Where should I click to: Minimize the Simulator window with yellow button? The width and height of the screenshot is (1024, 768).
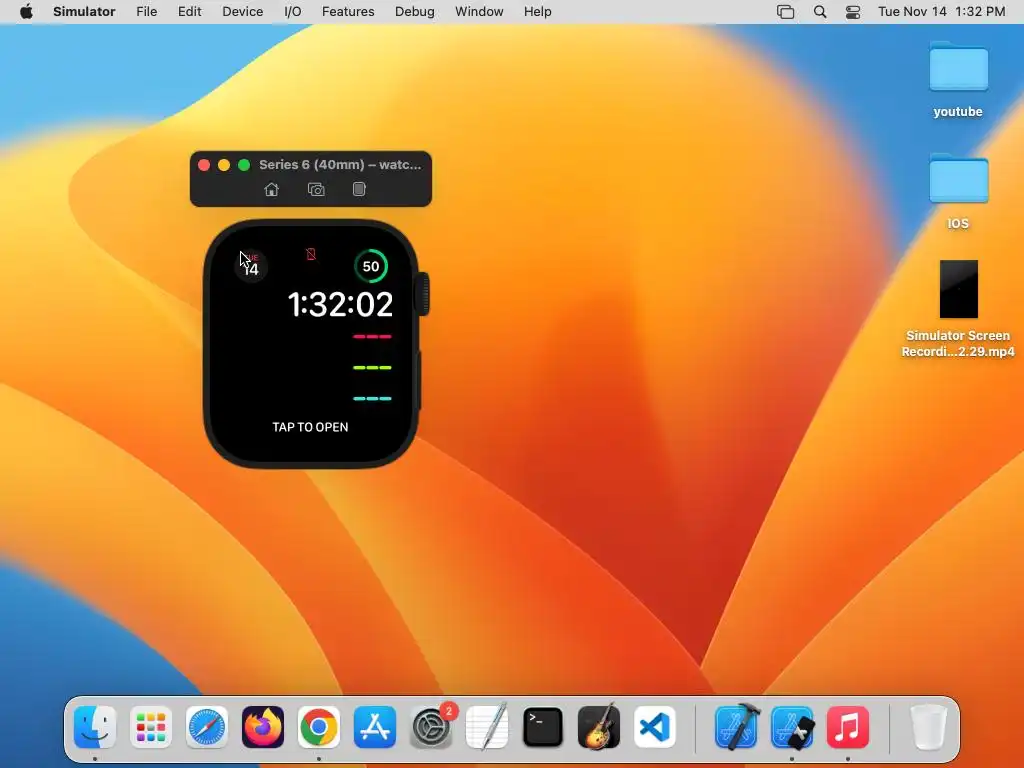coord(224,165)
